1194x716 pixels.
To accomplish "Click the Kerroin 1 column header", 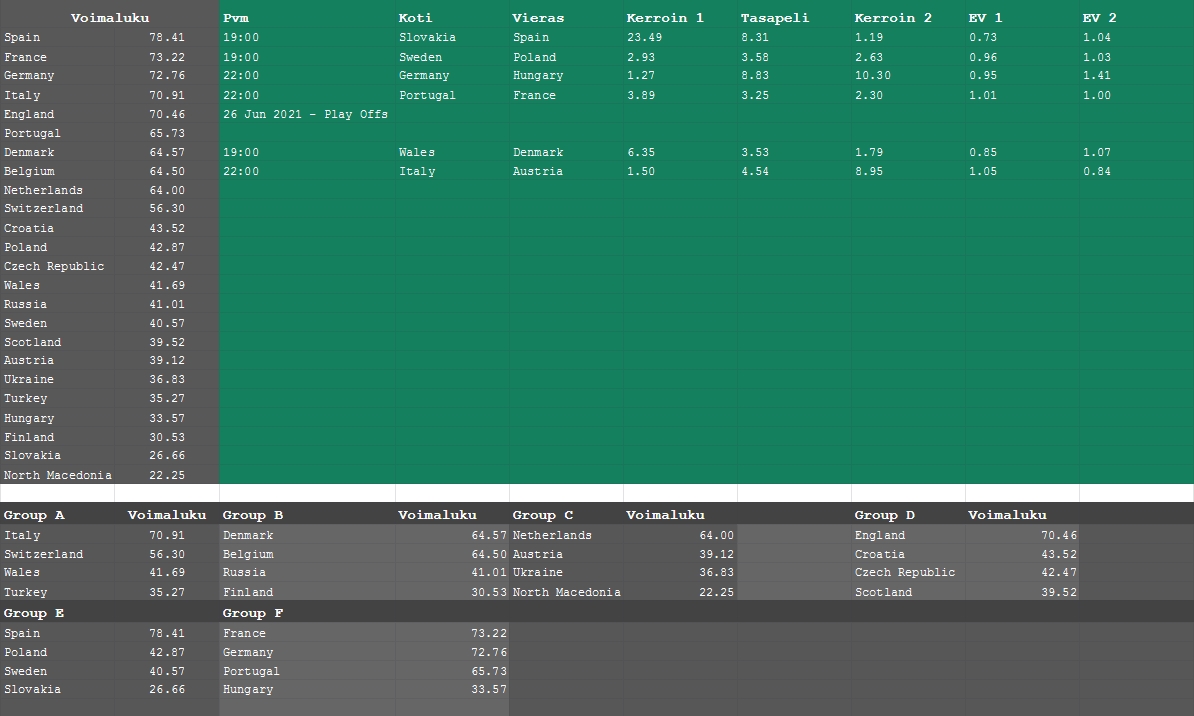I will click(665, 18).
